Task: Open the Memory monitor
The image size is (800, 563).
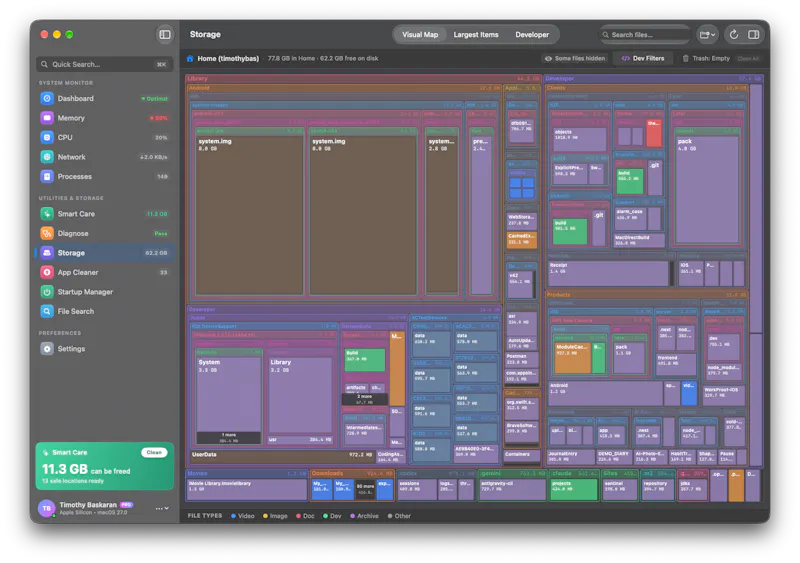Action: click(105, 118)
